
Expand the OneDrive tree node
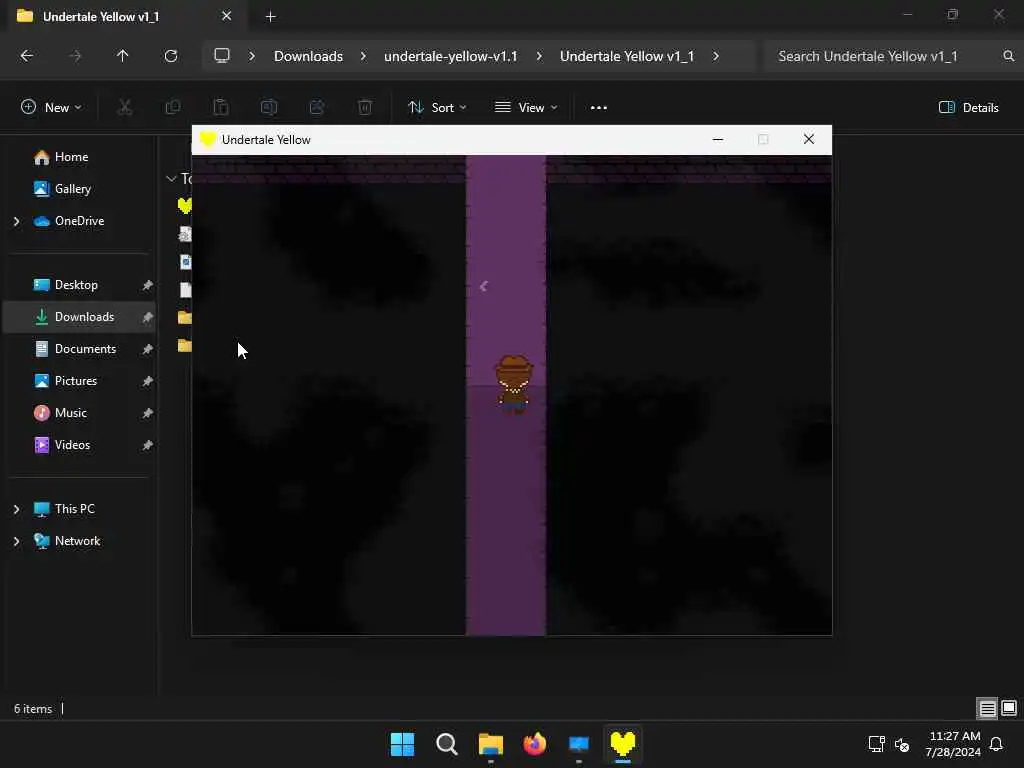click(x=16, y=221)
